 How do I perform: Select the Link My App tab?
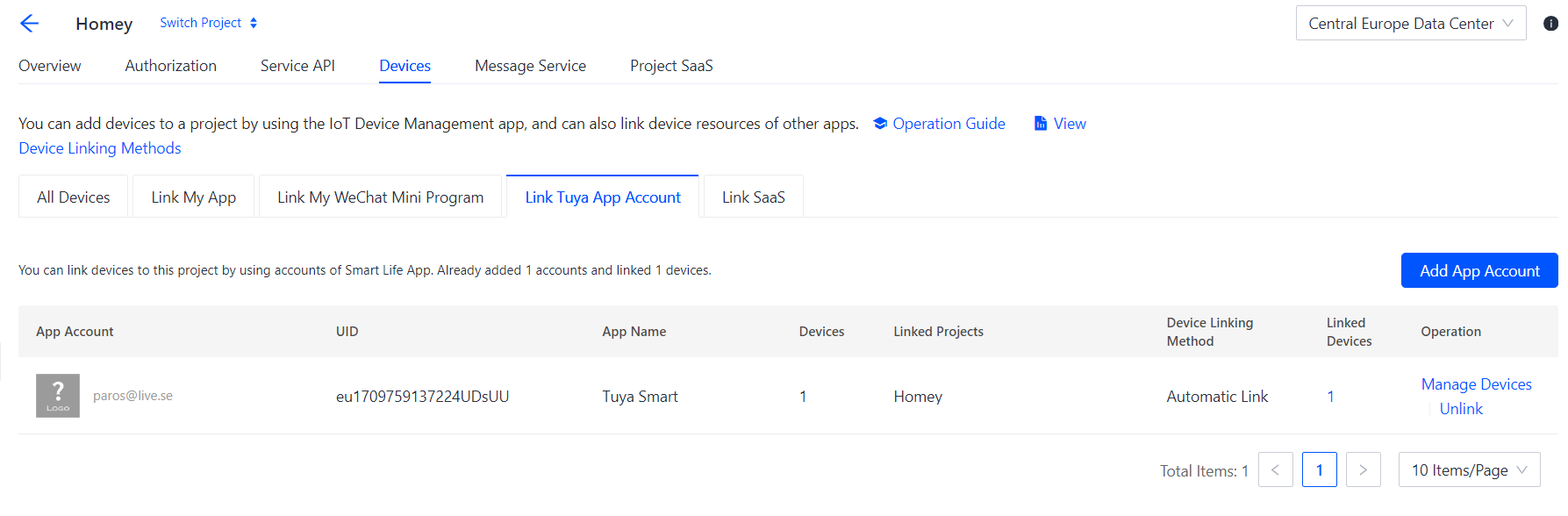pos(193,197)
